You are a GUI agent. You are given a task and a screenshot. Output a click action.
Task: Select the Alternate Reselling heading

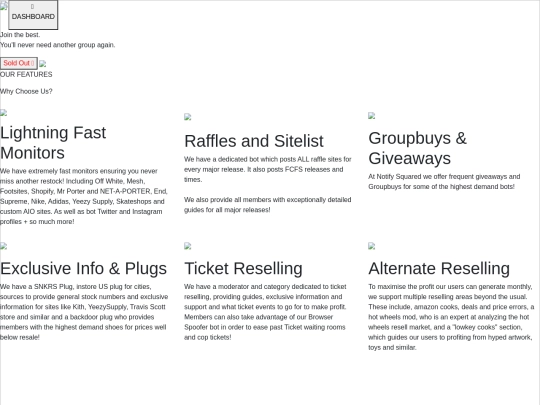click(439, 269)
